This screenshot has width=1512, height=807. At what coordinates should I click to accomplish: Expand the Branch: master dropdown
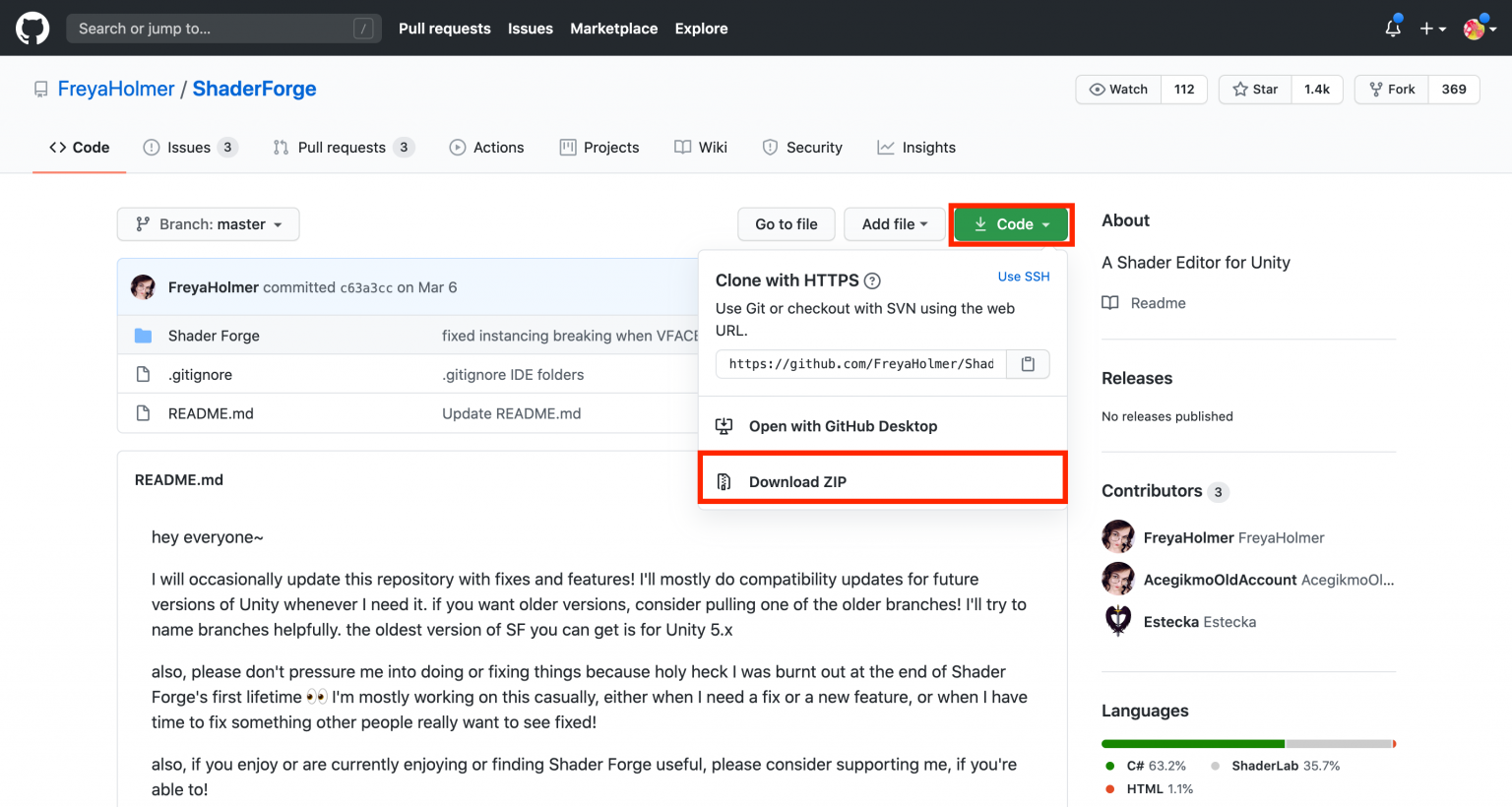[x=209, y=224]
